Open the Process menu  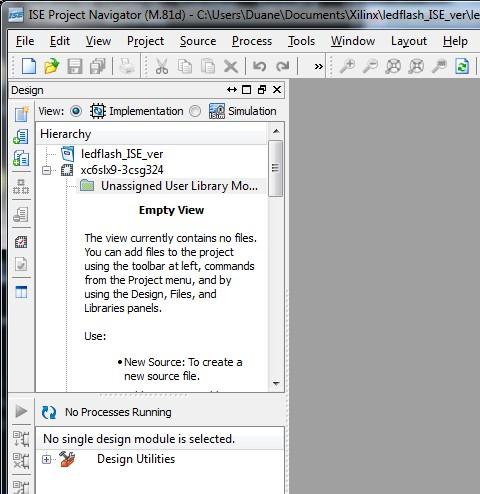252,41
